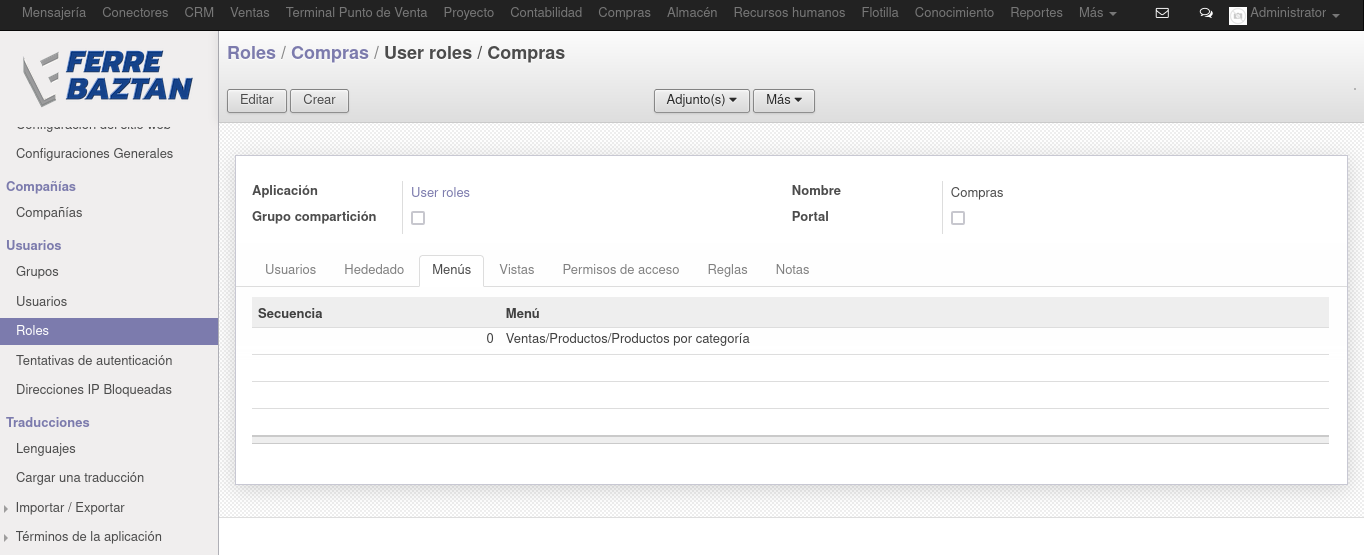Screen dimensions: 1364x555
Task: Expand Términos de la aplicación sidebar section
Action: 88,537
